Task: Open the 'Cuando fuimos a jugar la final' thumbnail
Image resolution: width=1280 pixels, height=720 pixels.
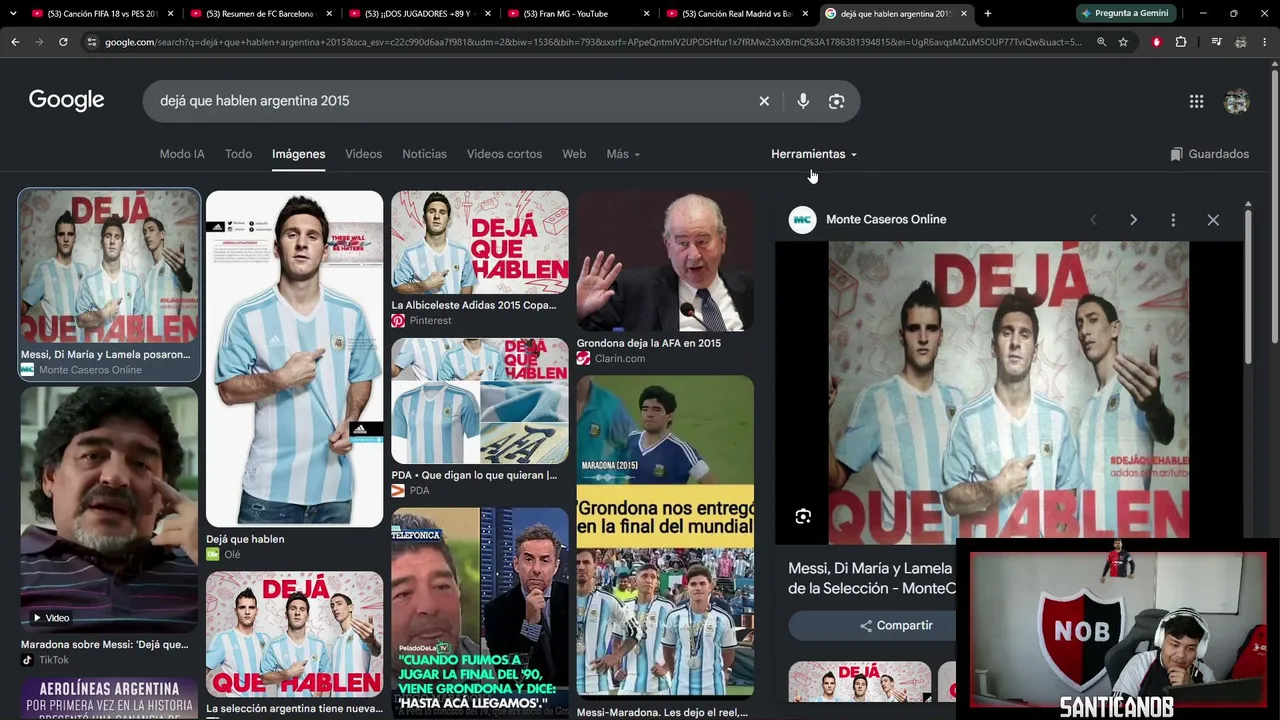Action: click(479, 612)
